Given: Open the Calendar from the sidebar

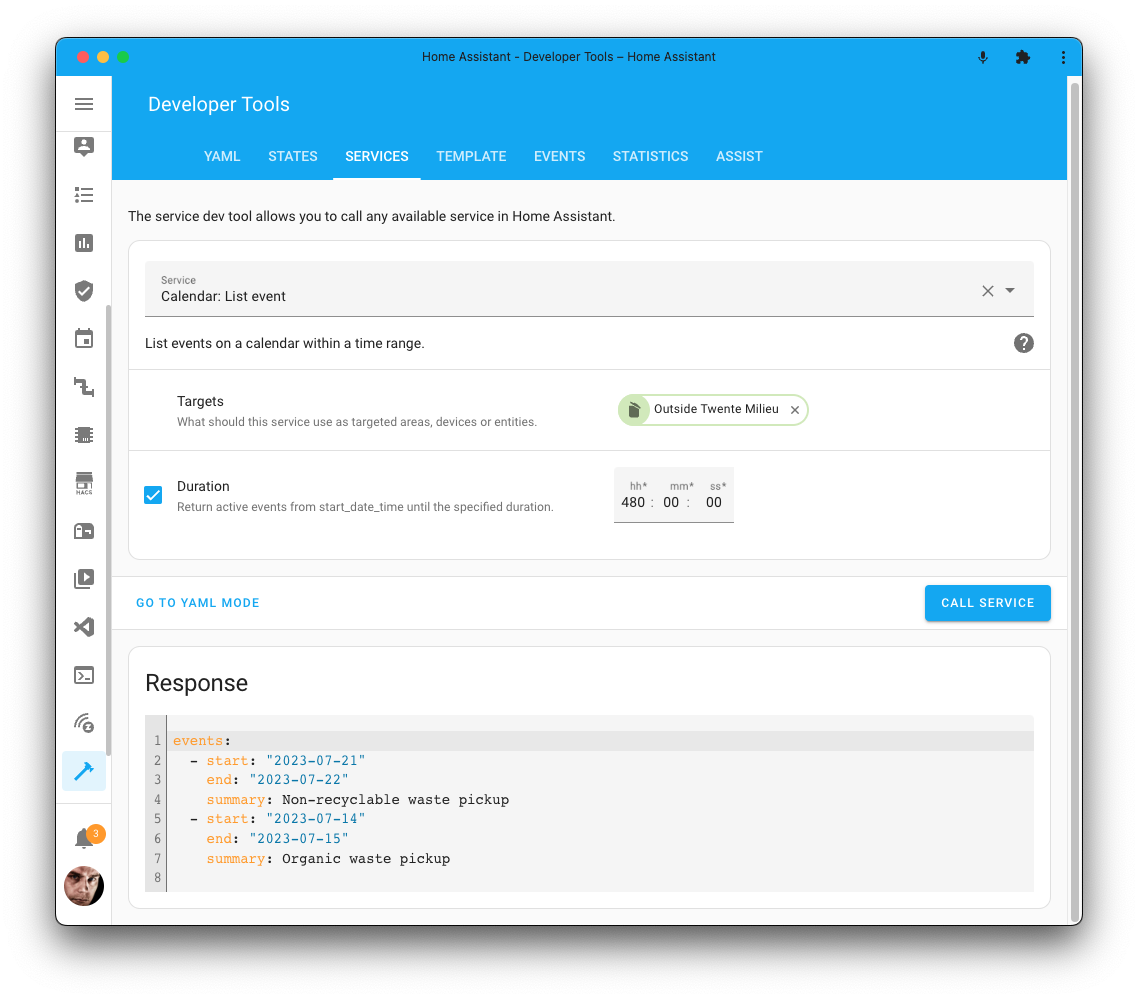Looking at the screenshot, I should click(84, 338).
